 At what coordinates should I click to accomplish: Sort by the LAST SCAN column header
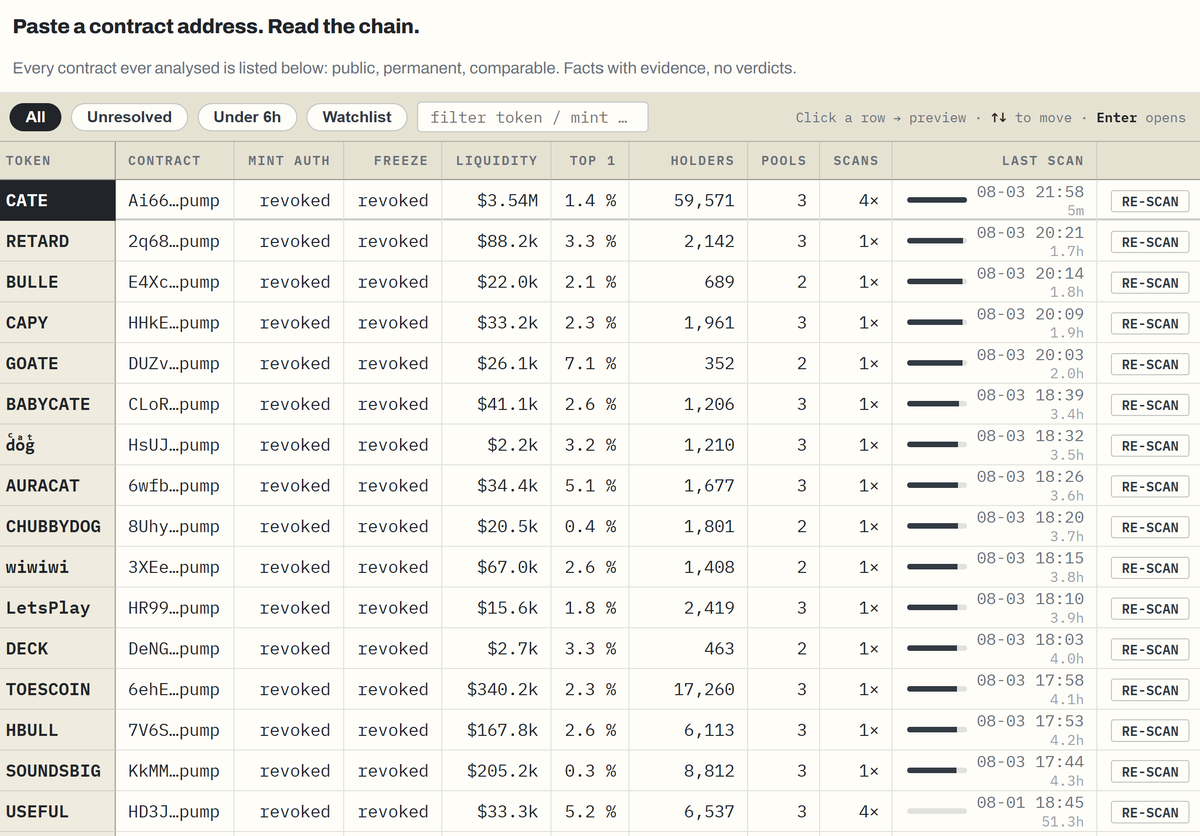coord(1042,160)
